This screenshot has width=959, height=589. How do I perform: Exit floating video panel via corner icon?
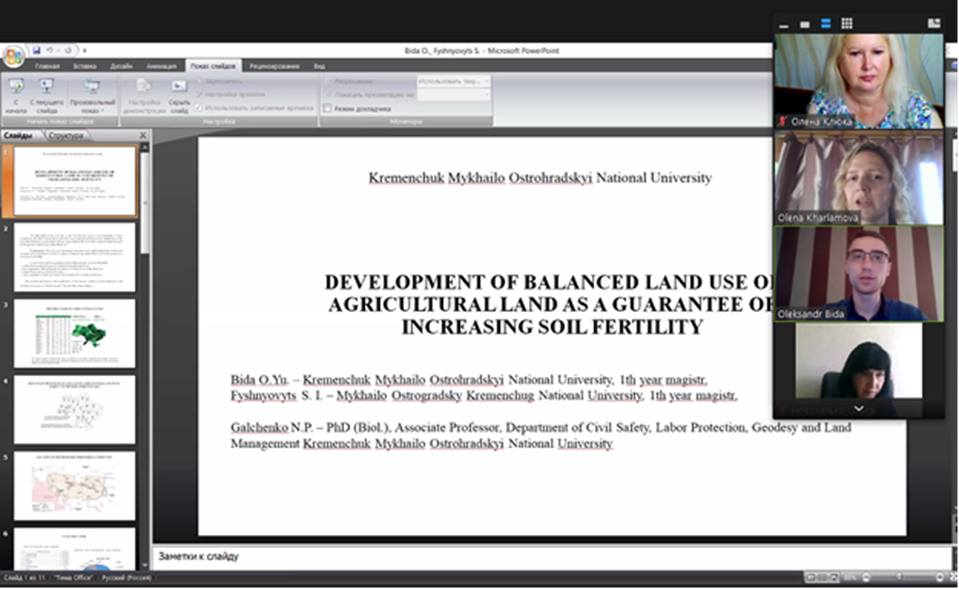[x=934, y=24]
